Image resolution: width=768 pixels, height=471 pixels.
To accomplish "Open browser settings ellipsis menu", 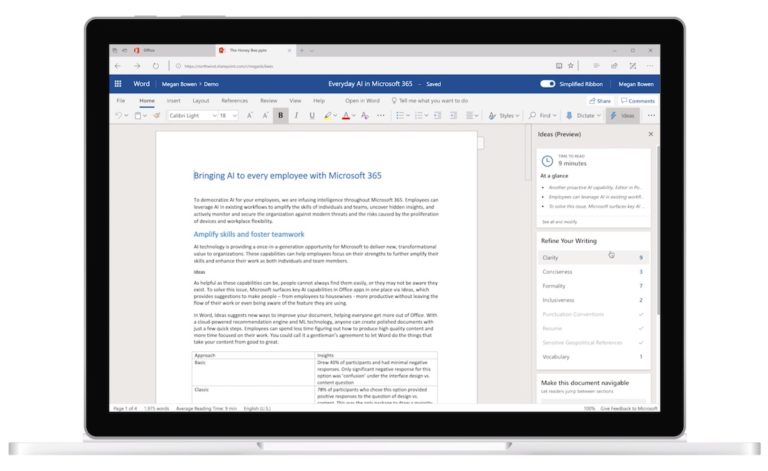I will point(650,66).
